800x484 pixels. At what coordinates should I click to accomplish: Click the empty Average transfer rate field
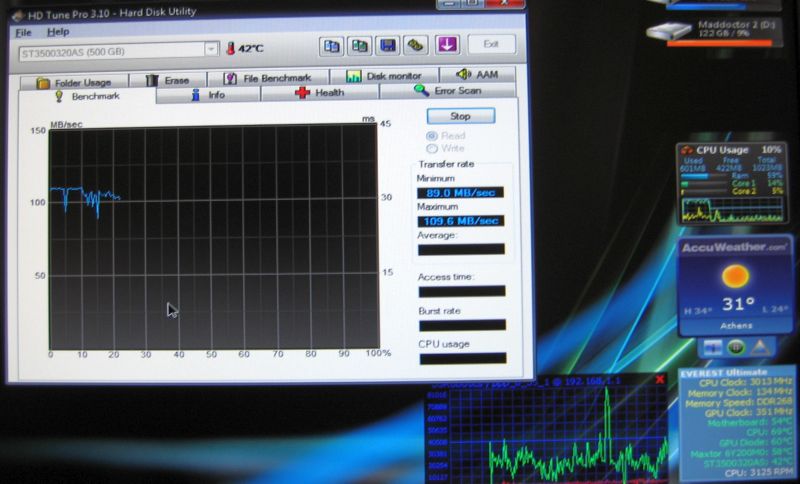click(461, 249)
